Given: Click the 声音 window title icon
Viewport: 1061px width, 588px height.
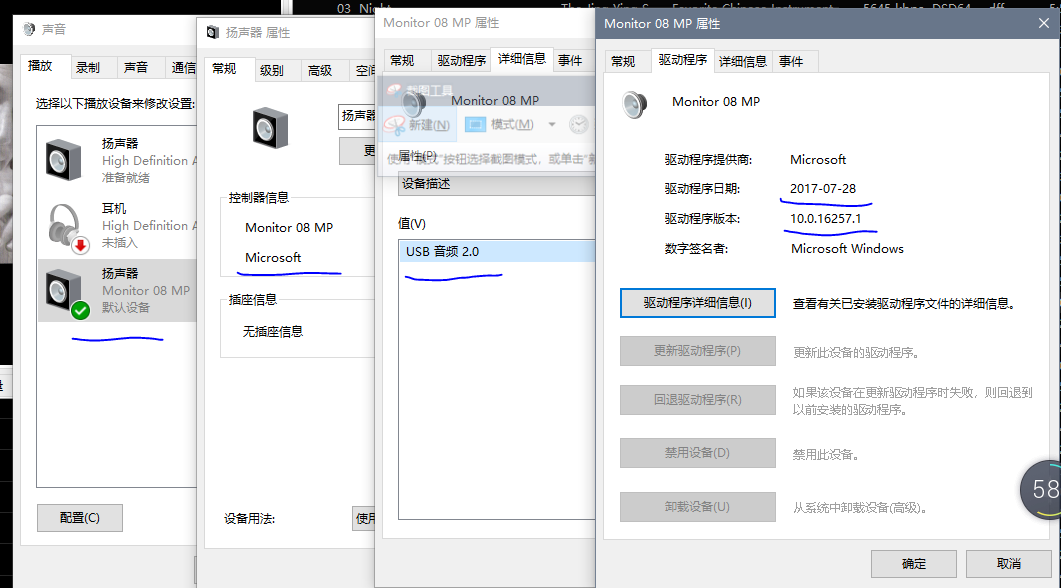Looking at the screenshot, I should click(x=30, y=32).
